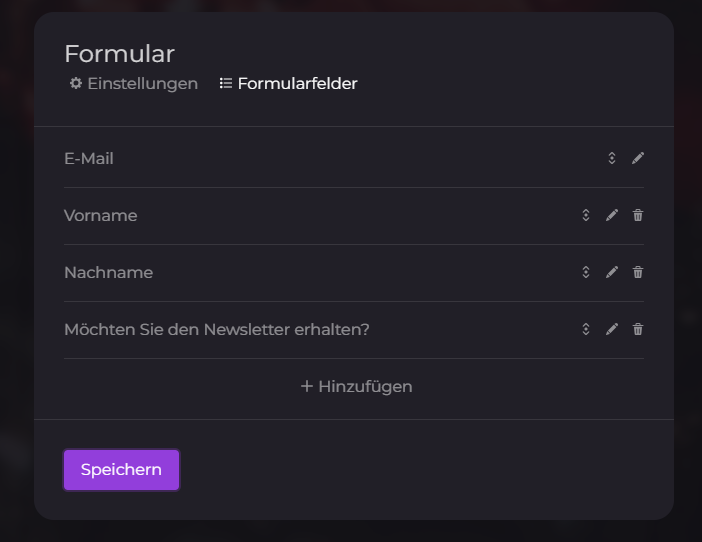Image resolution: width=702 pixels, height=542 pixels.
Task: Switch to the Einstellungen tab
Action: pyautogui.click(x=133, y=84)
